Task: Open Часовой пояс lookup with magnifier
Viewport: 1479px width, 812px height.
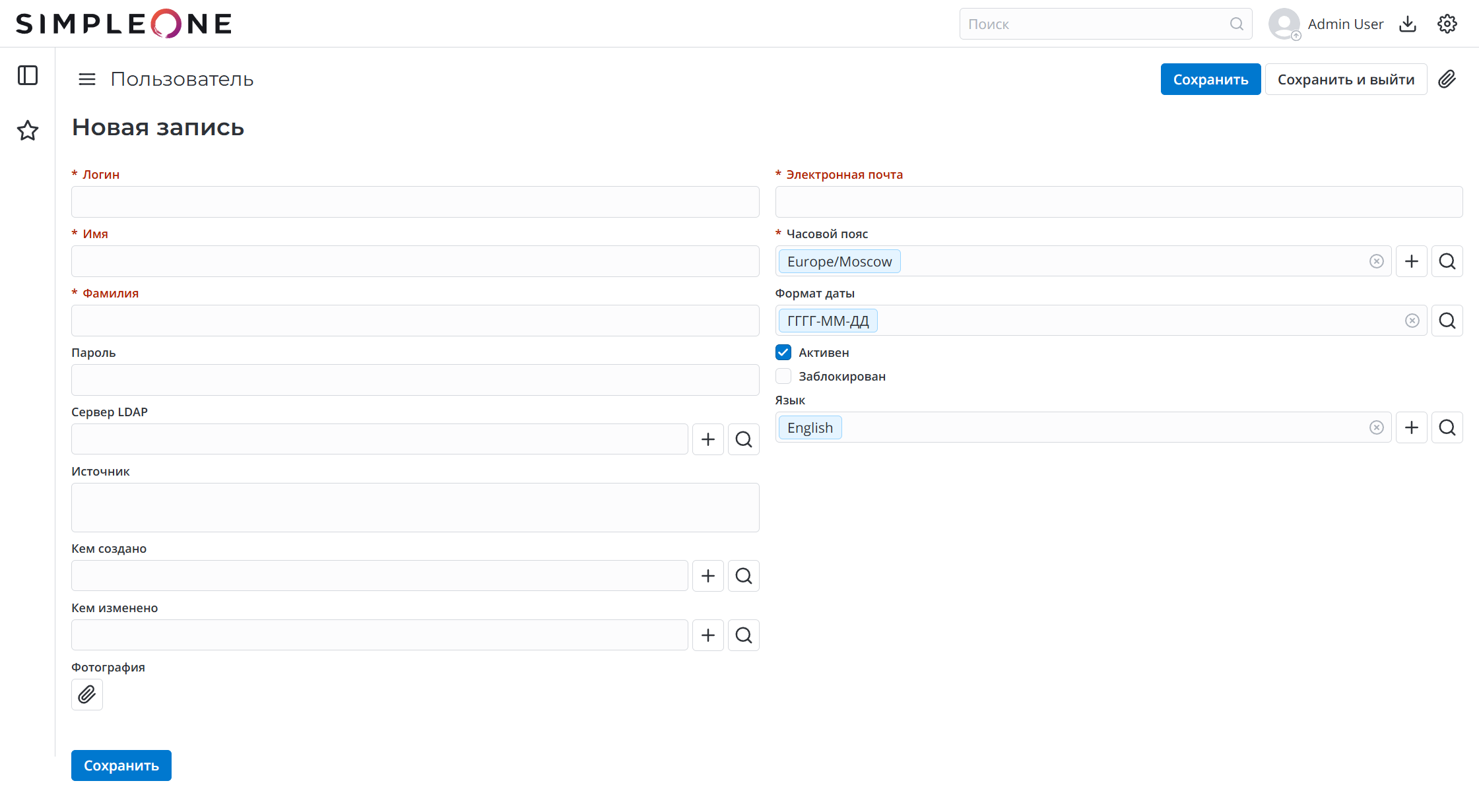Action: (x=1447, y=261)
